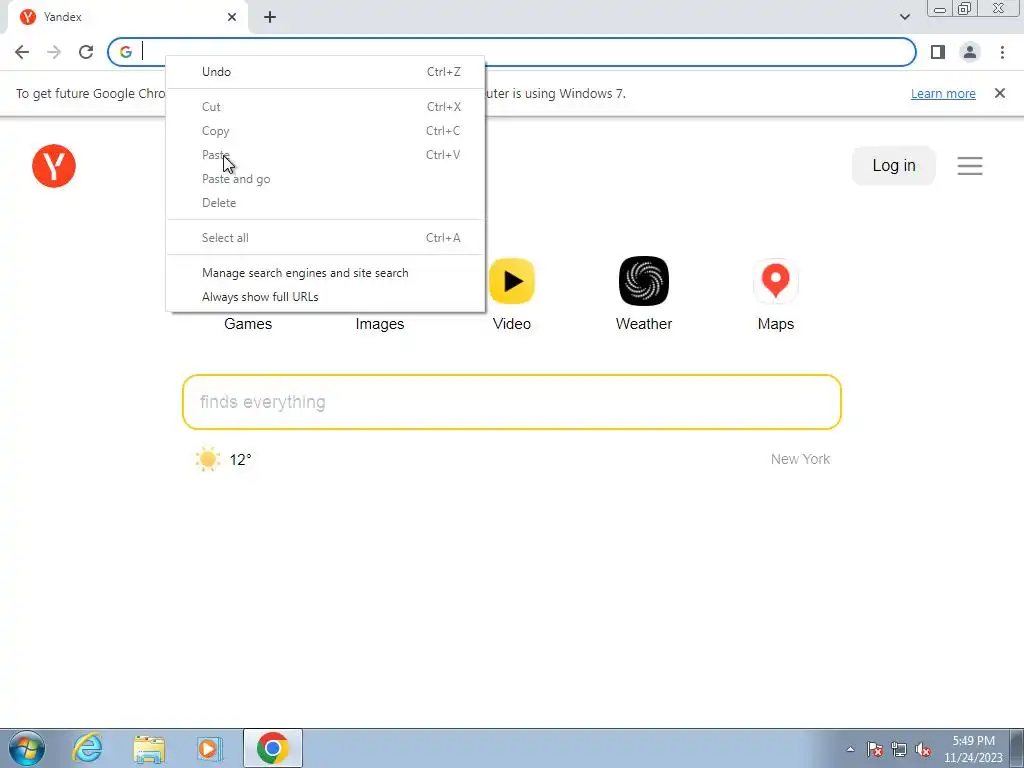Viewport: 1024px width, 768px height.
Task: Click the Images label
Action: (380, 324)
